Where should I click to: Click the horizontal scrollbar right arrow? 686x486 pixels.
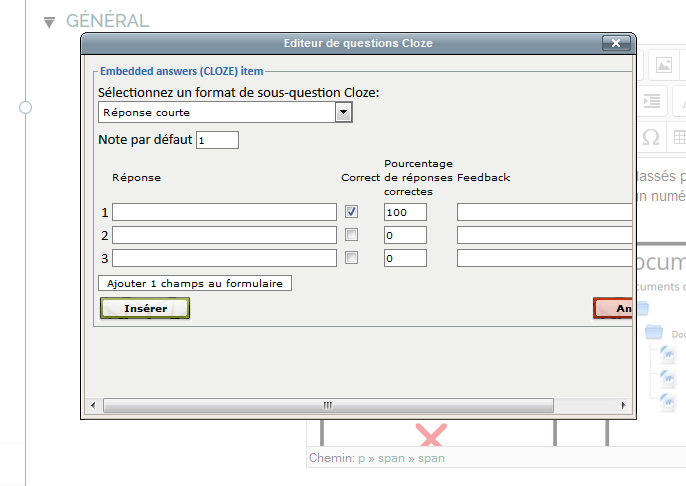[x=625, y=405]
